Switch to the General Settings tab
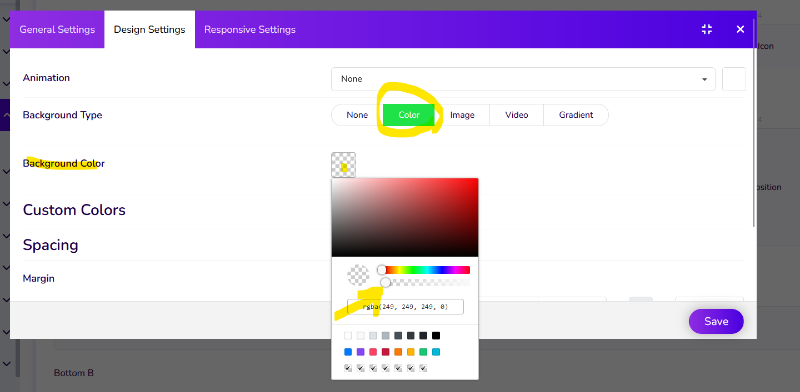 (57, 30)
